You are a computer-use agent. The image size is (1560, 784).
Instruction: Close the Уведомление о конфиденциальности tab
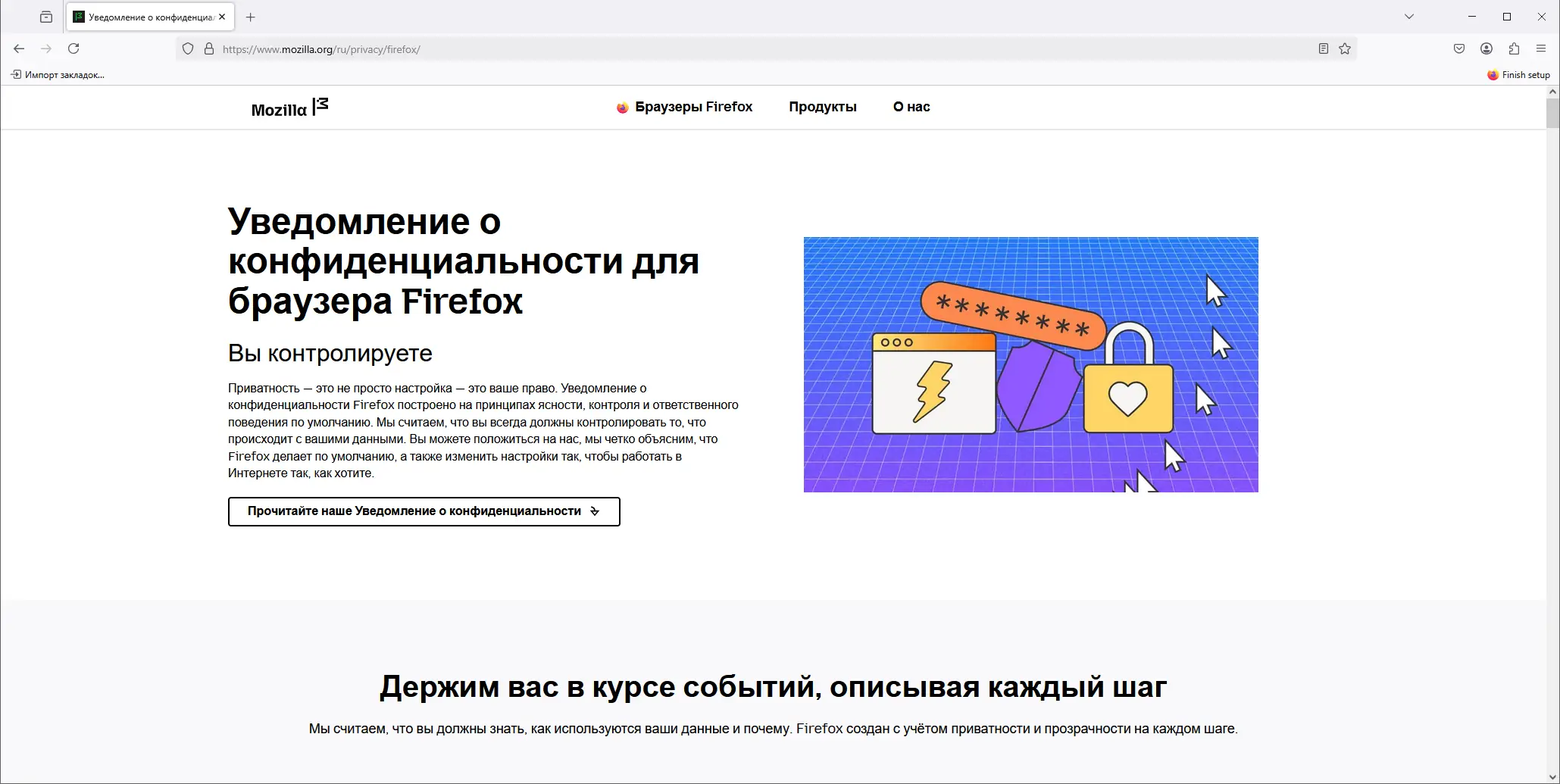[222, 17]
